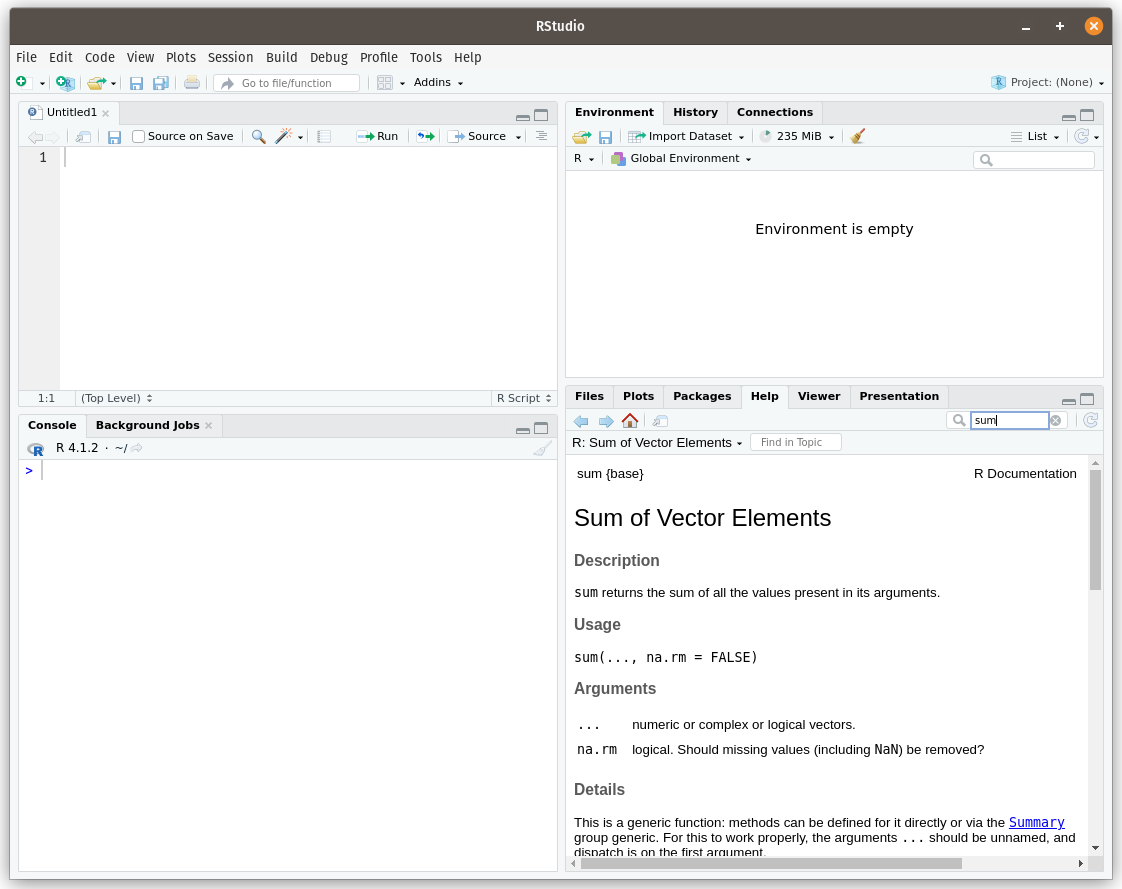Click the save workspace icon in Environment pane
The width and height of the screenshot is (1122, 889).
click(605, 137)
